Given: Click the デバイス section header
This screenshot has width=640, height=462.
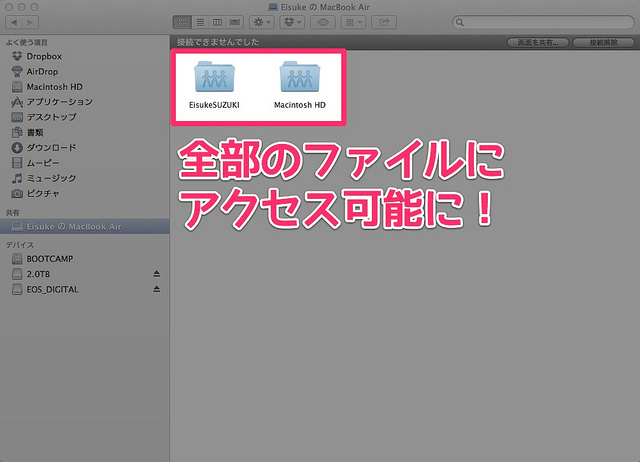Looking at the screenshot, I should (x=20, y=245).
